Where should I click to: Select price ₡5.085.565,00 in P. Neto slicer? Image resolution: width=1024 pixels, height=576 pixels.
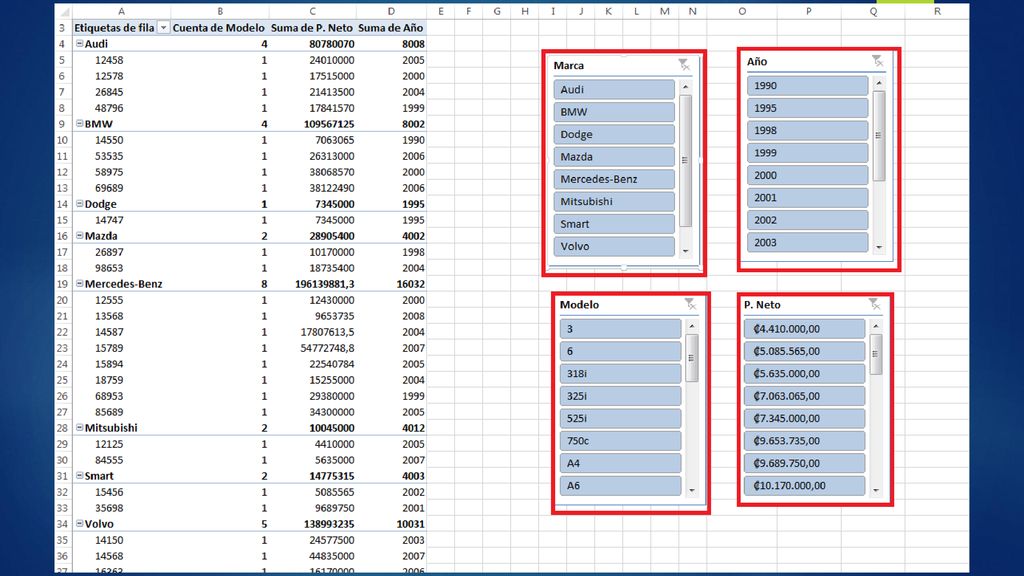click(x=805, y=351)
